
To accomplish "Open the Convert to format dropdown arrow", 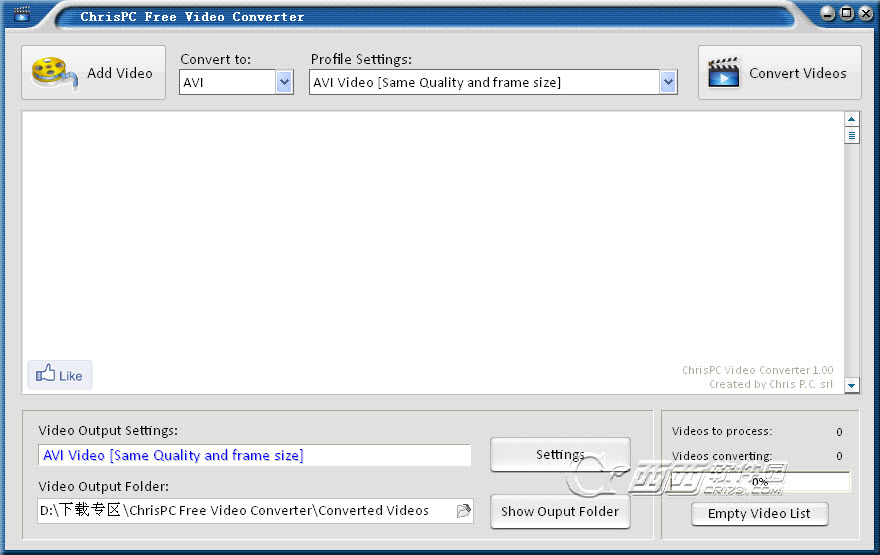I will coord(285,82).
